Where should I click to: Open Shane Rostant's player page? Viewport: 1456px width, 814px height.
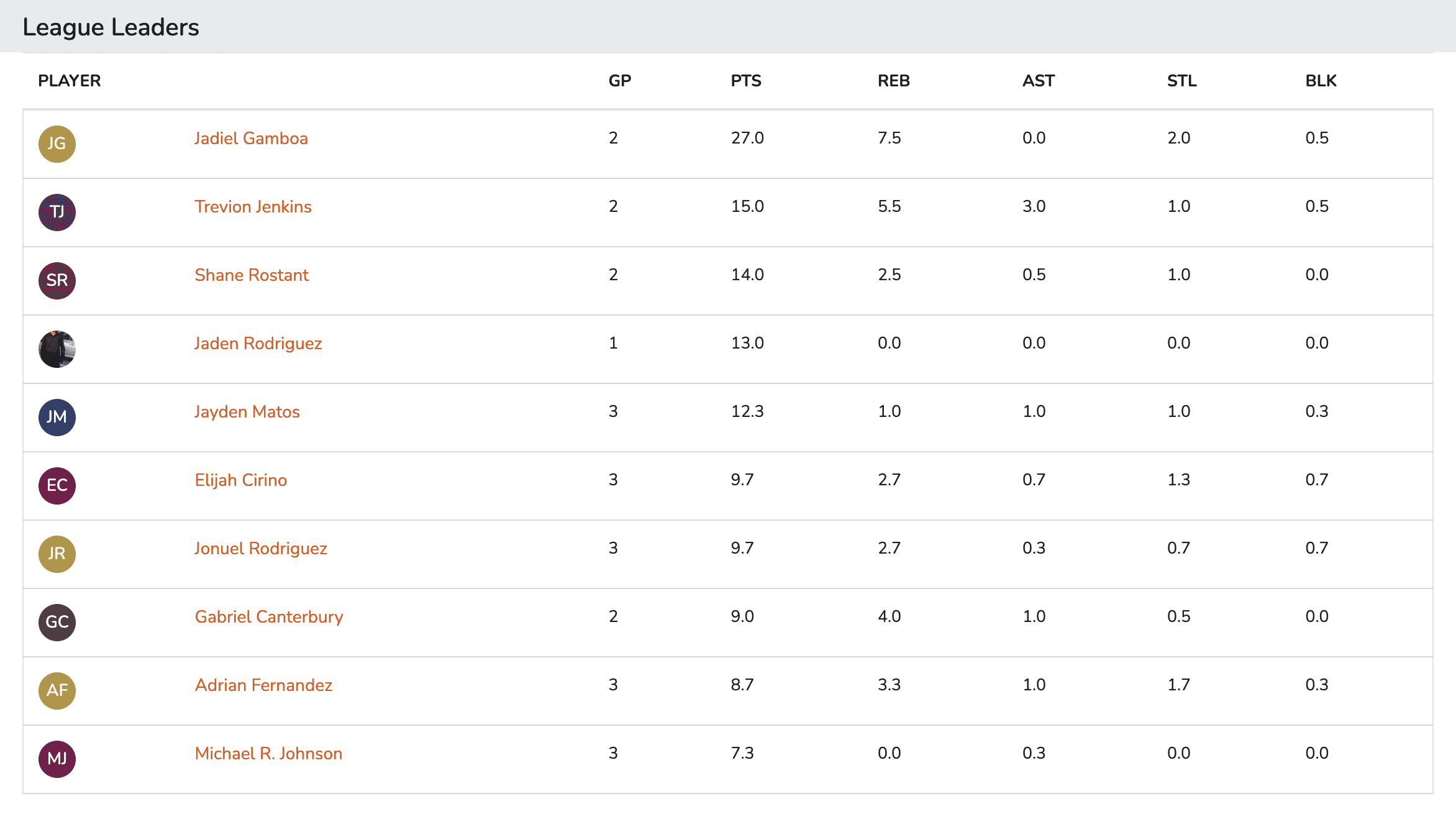click(x=252, y=275)
